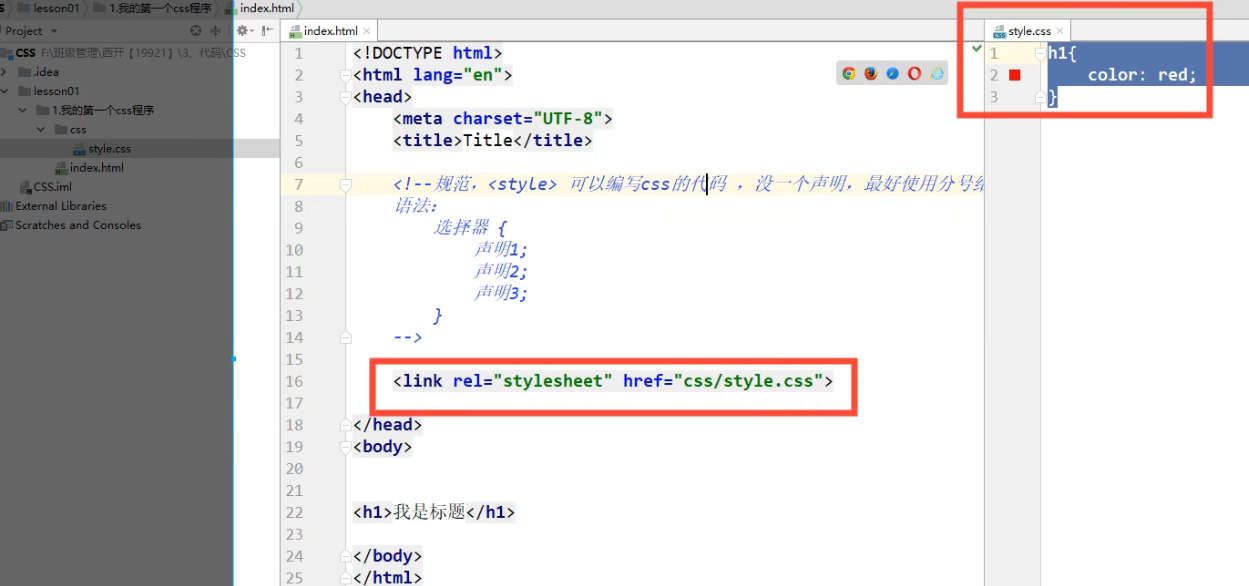Viewport: 1249px width, 586px height.
Task: Click the green inspection checkmark icon
Action: coord(977,49)
